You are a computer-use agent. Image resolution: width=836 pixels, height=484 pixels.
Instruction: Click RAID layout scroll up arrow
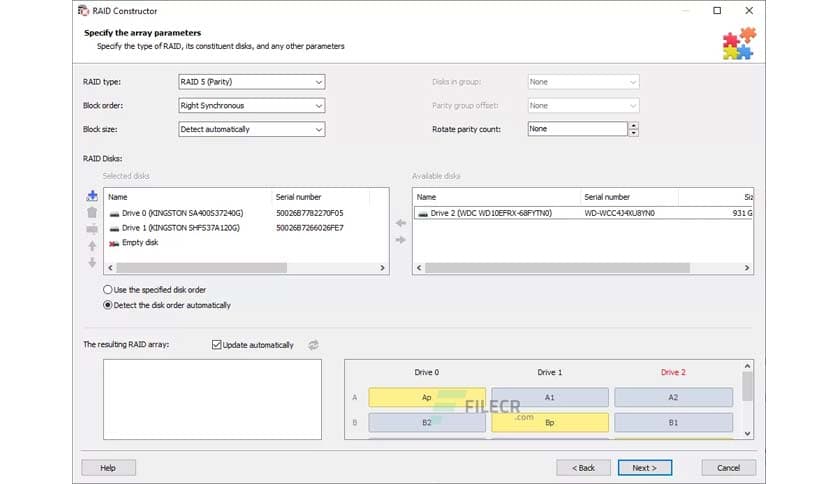(x=747, y=366)
